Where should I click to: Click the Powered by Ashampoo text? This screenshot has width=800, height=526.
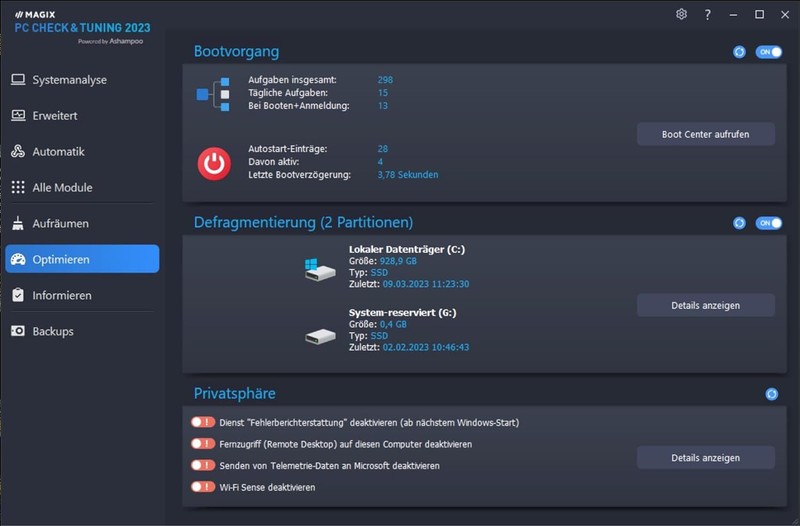[111, 41]
